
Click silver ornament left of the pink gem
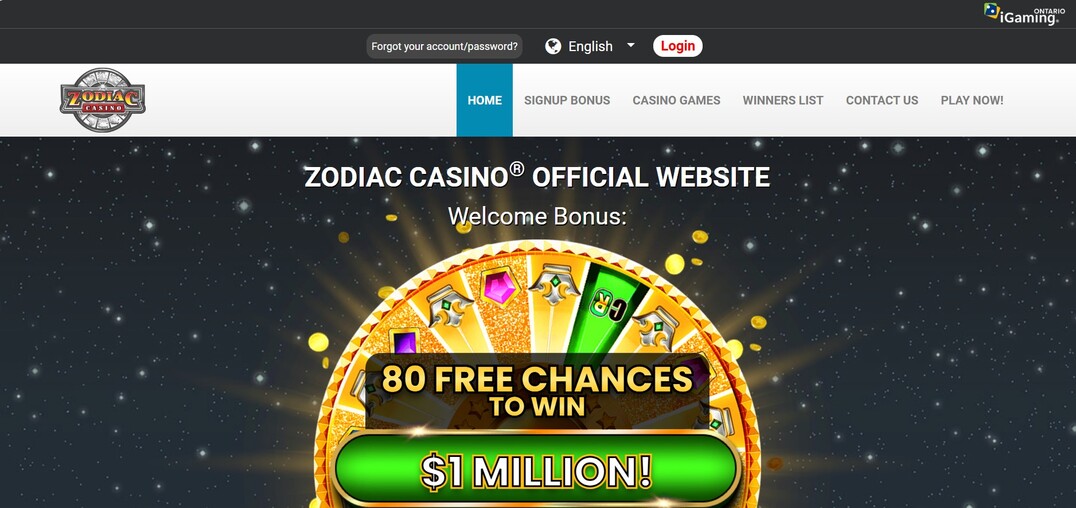pyautogui.click(x=449, y=305)
